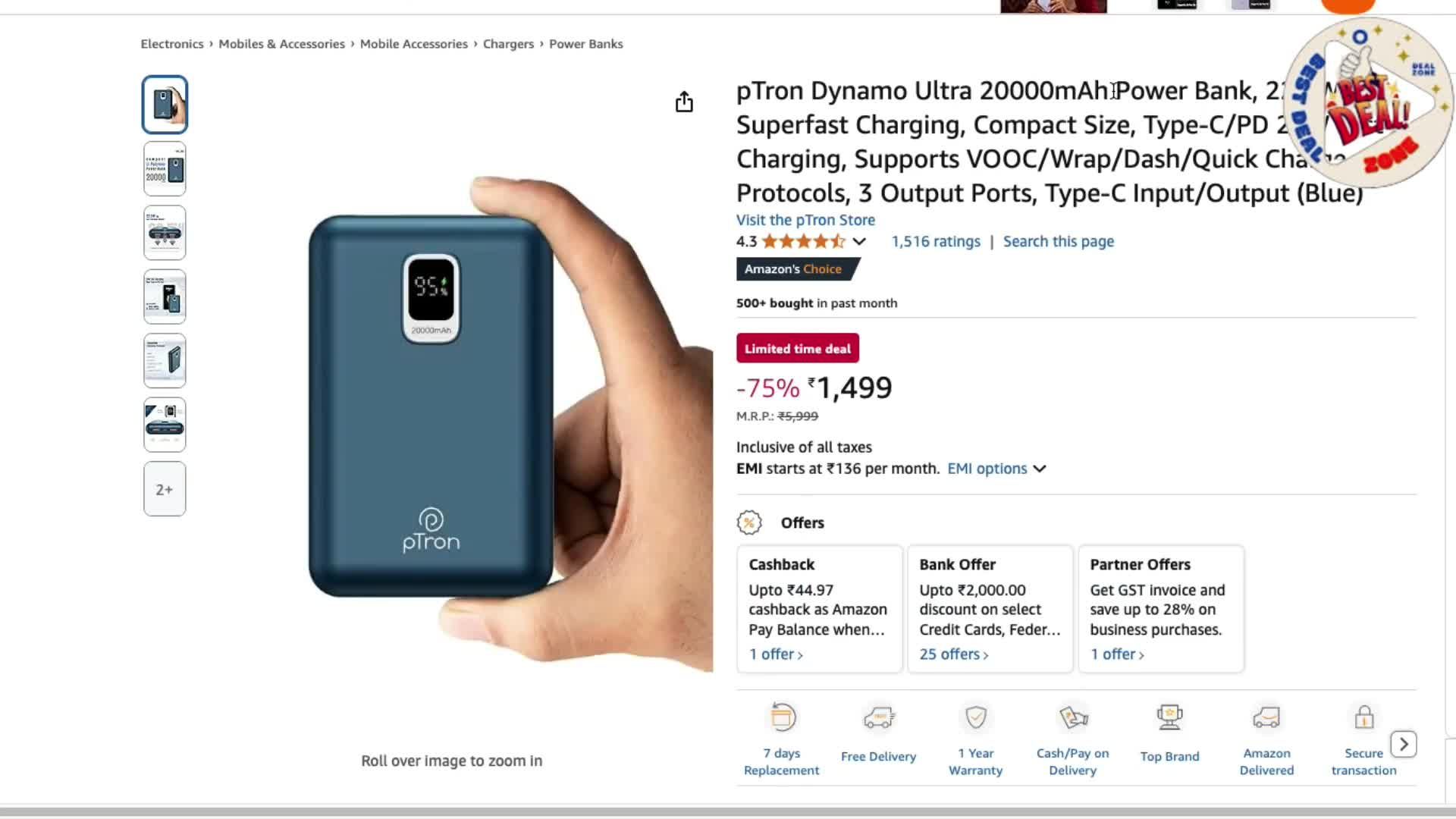Image resolution: width=1456 pixels, height=819 pixels.
Task: Click the Cash/Pay on Delivery icon
Action: point(1073,717)
